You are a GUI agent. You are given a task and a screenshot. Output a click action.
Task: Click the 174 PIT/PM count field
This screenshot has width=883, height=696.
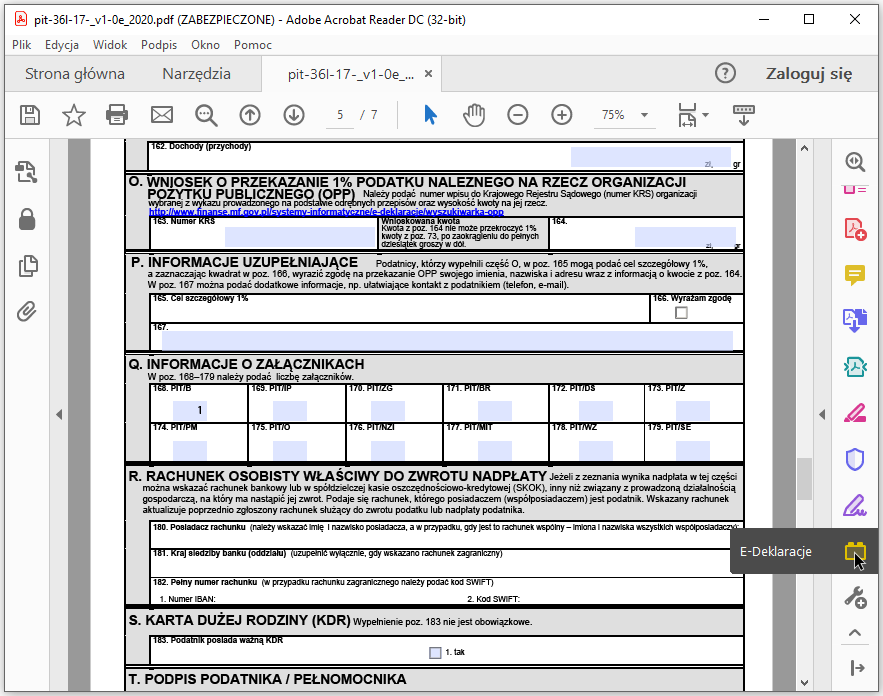tap(190, 450)
